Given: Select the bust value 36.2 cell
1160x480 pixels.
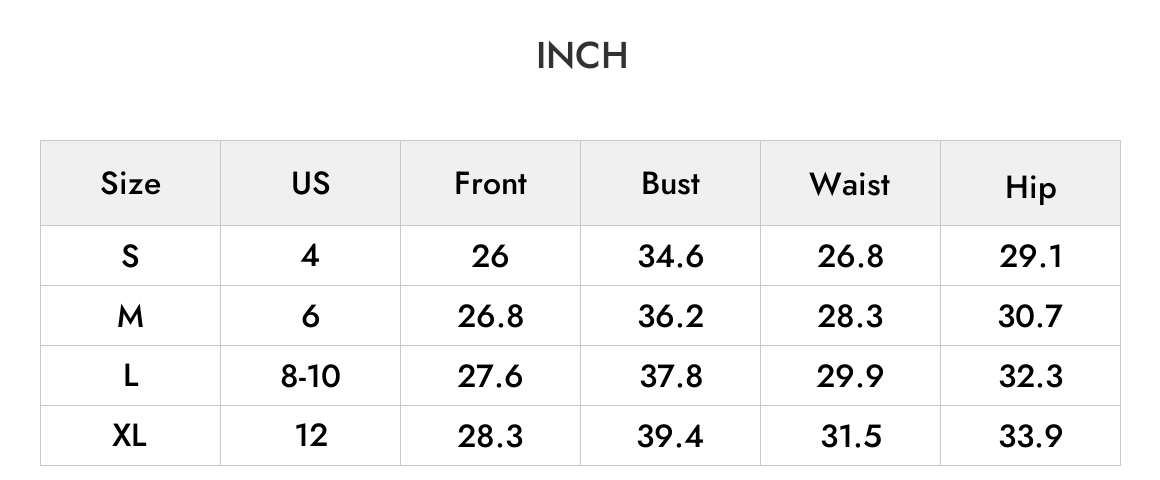Looking at the screenshot, I should [670, 316].
